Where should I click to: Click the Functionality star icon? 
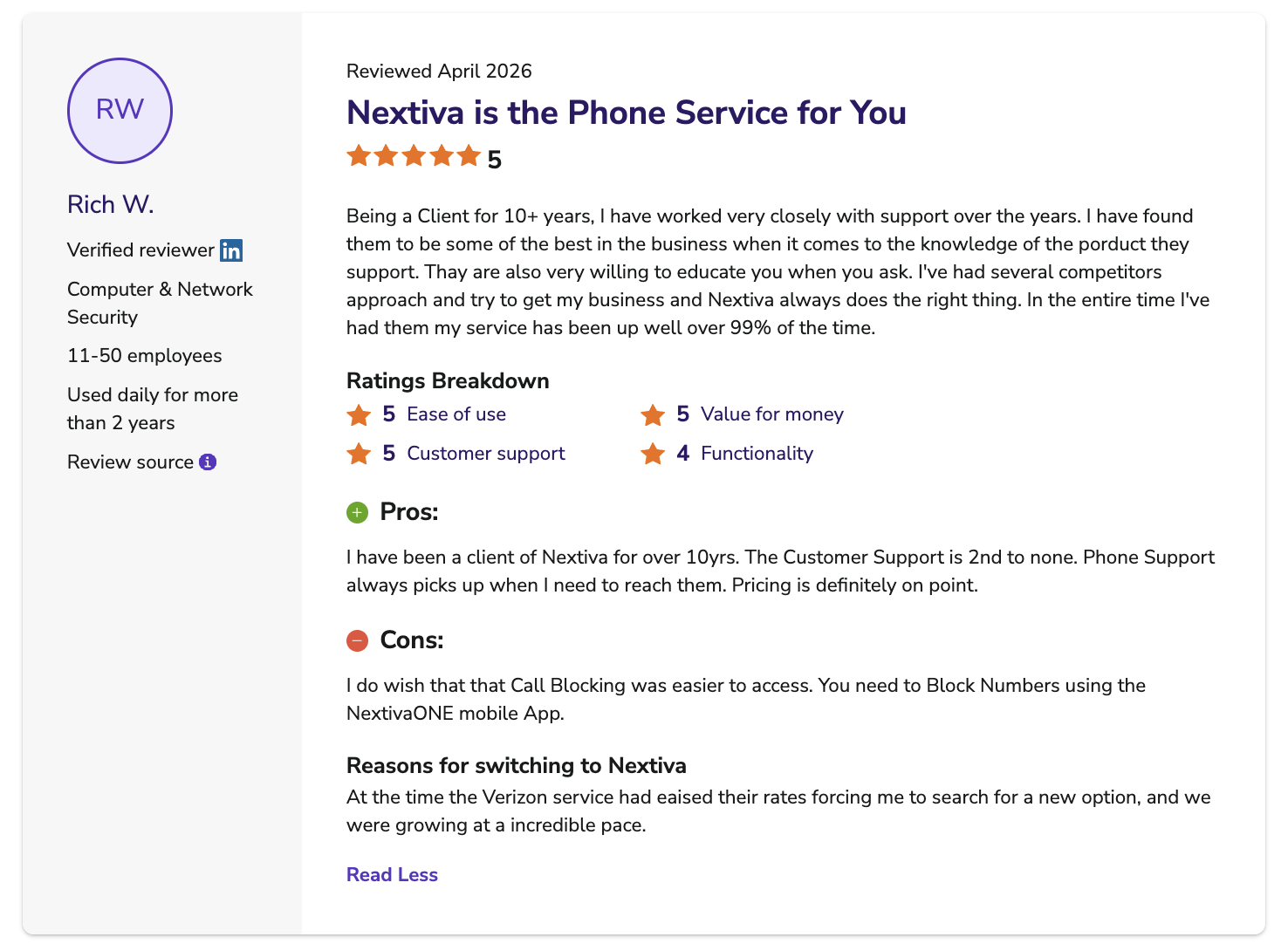(x=653, y=454)
